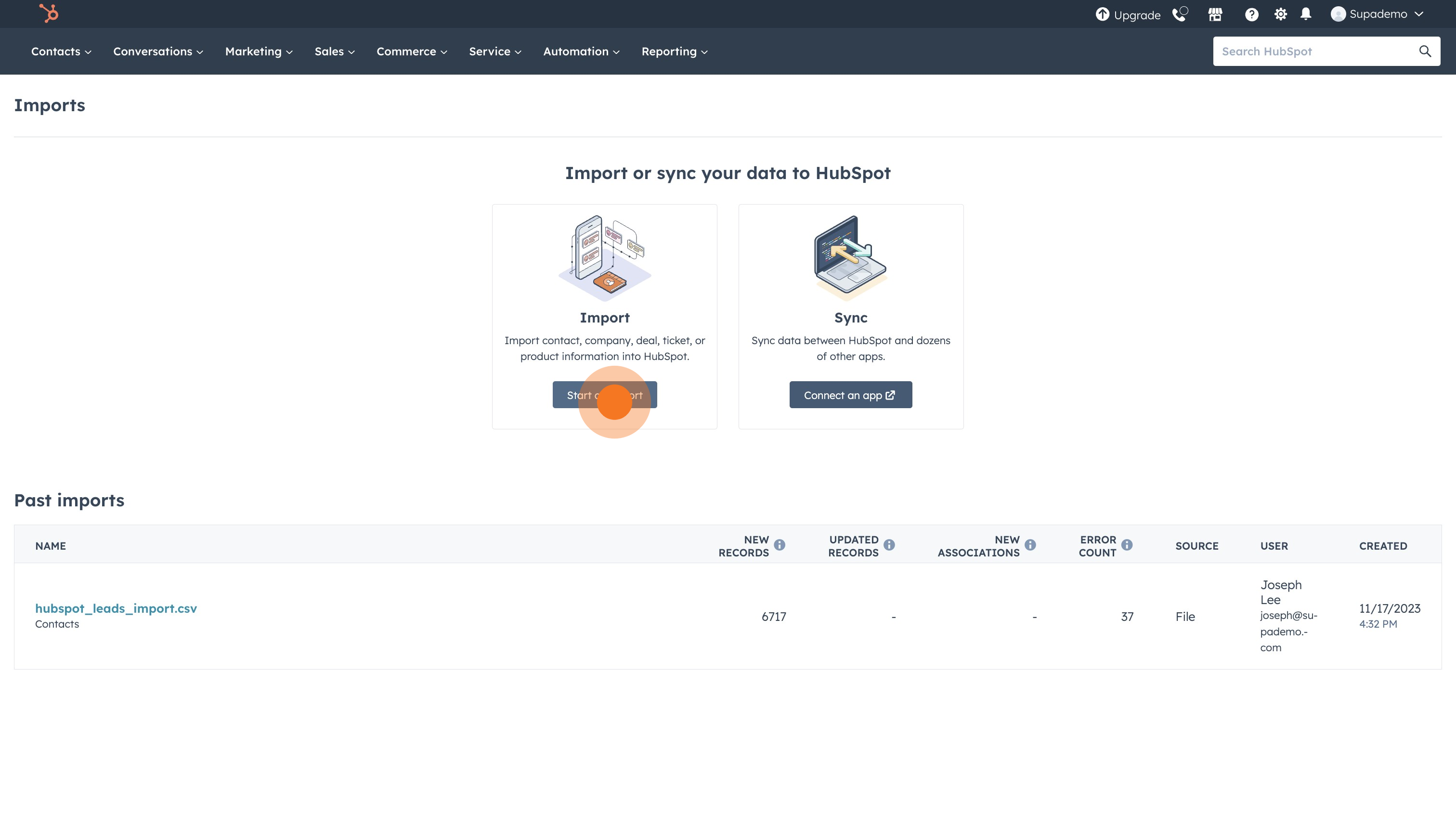Open the Notifications bell icon
The width and height of the screenshot is (1456, 825).
(x=1306, y=14)
